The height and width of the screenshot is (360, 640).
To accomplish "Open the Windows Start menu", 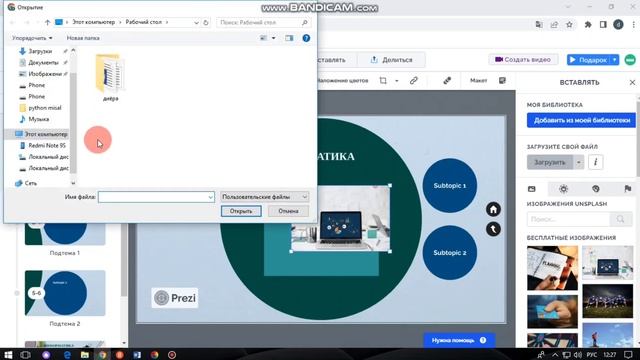I will pyautogui.click(x=8, y=355).
